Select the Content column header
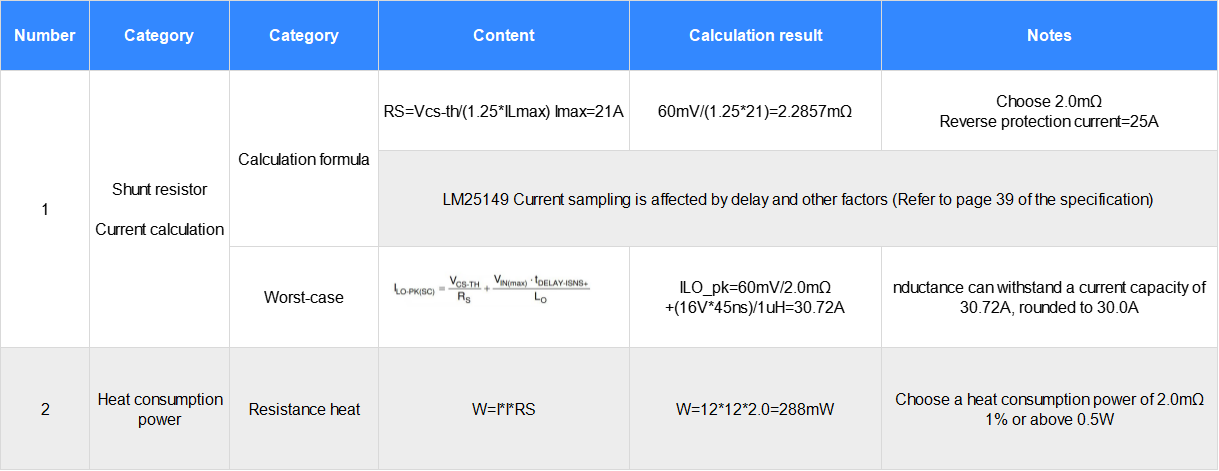This screenshot has height=471, width=1219. (x=504, y=35)
